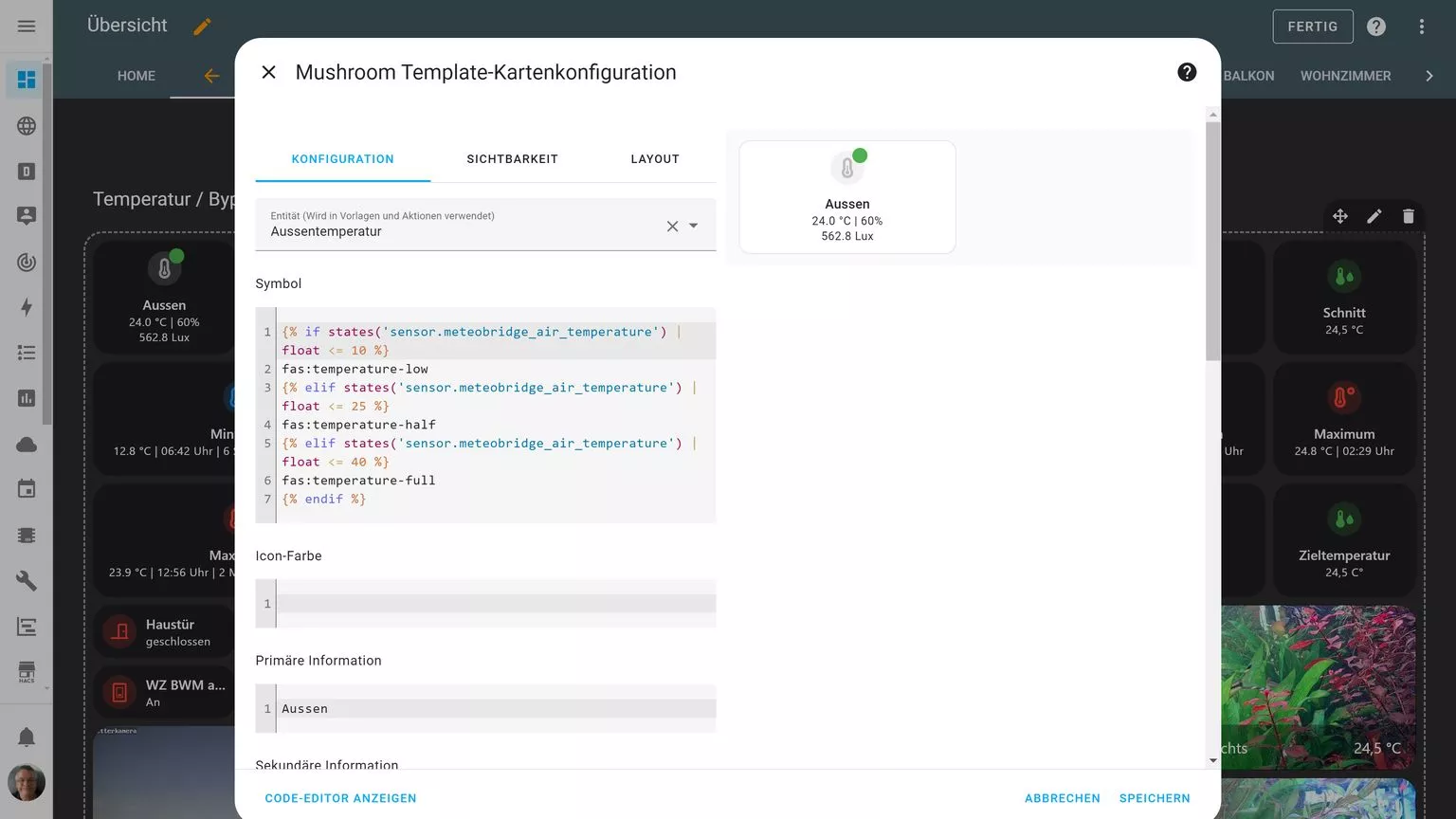Click the Aussen card on the dashboard
The width and height of the screenshot is (1456, 819).
pos(164,298)
